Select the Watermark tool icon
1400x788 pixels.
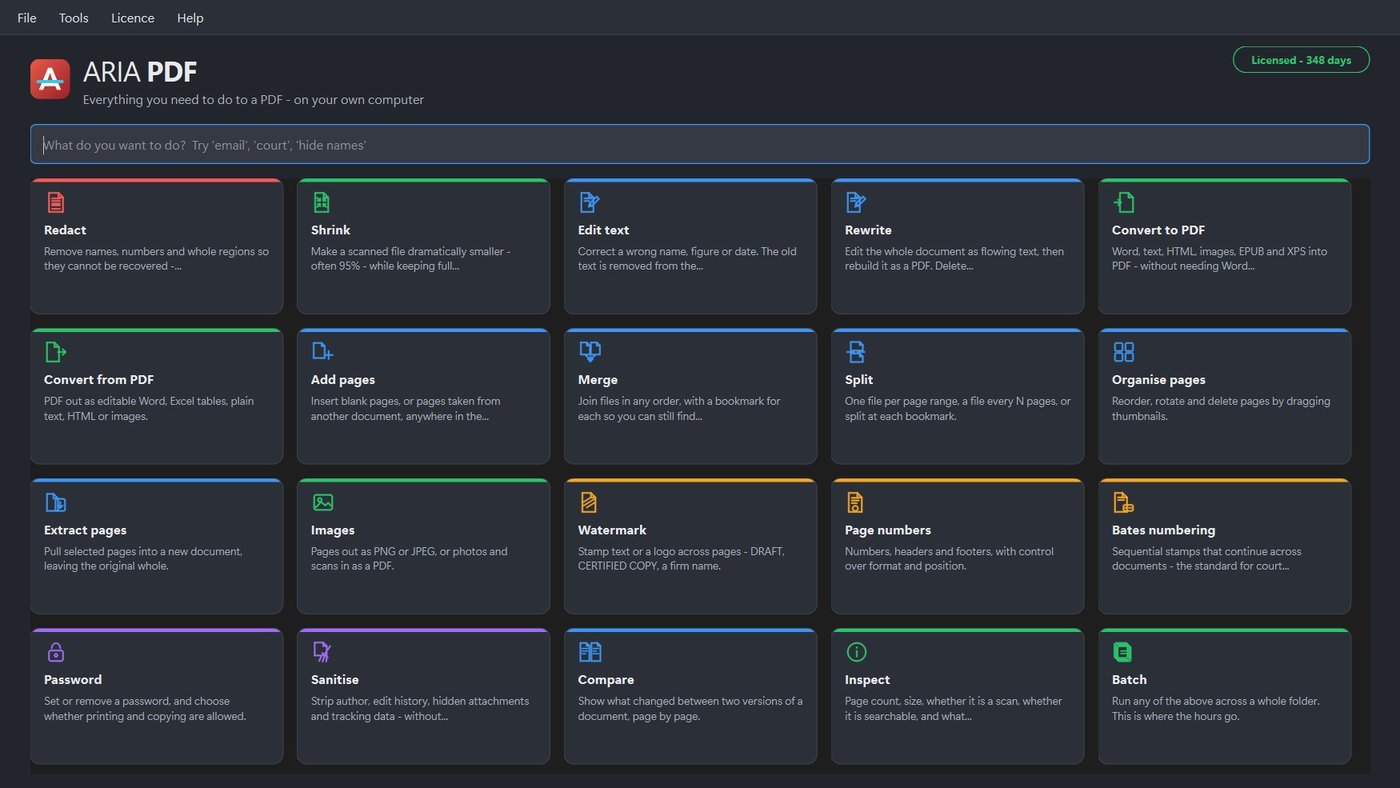click(x=589, y=502)
